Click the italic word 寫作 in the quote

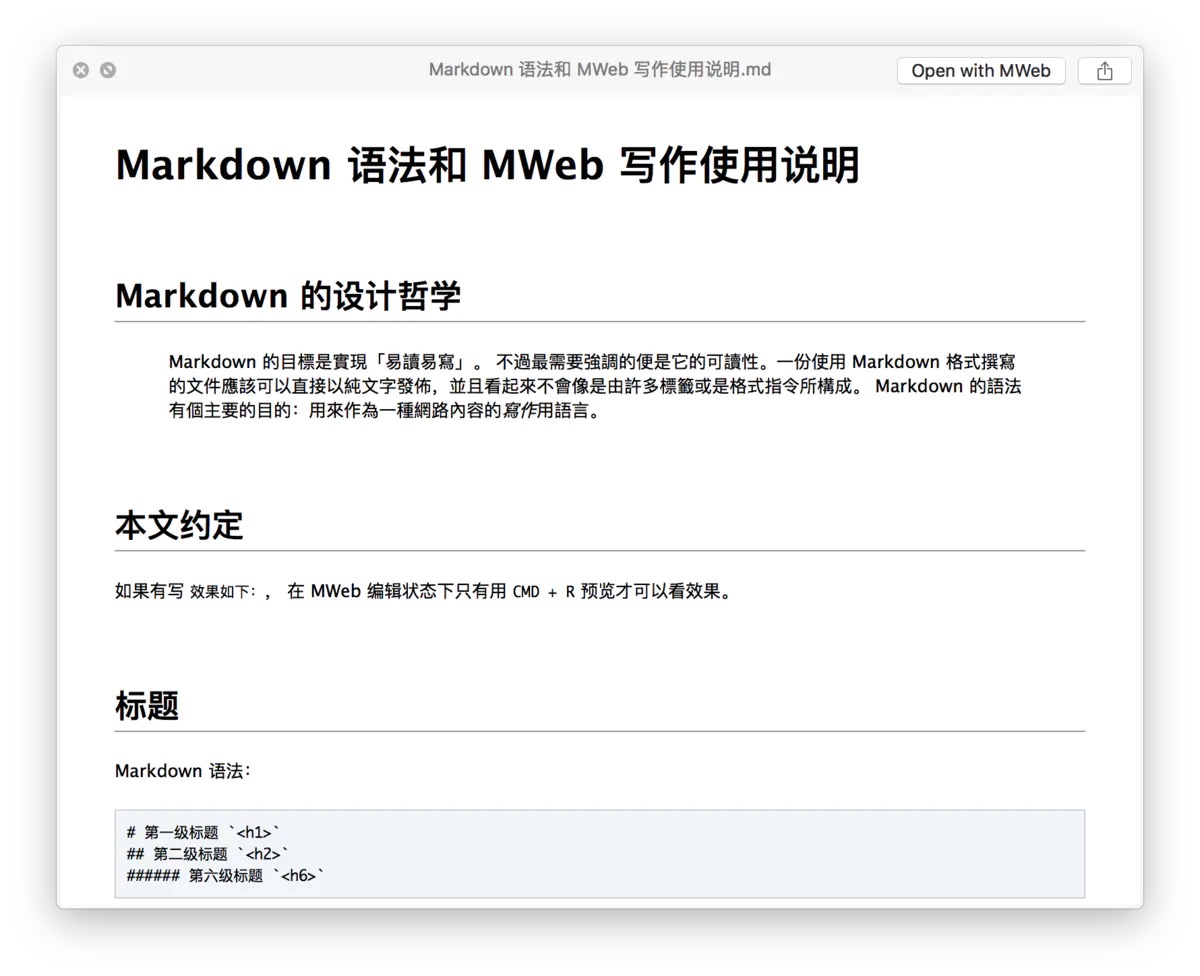pos(518,410)
